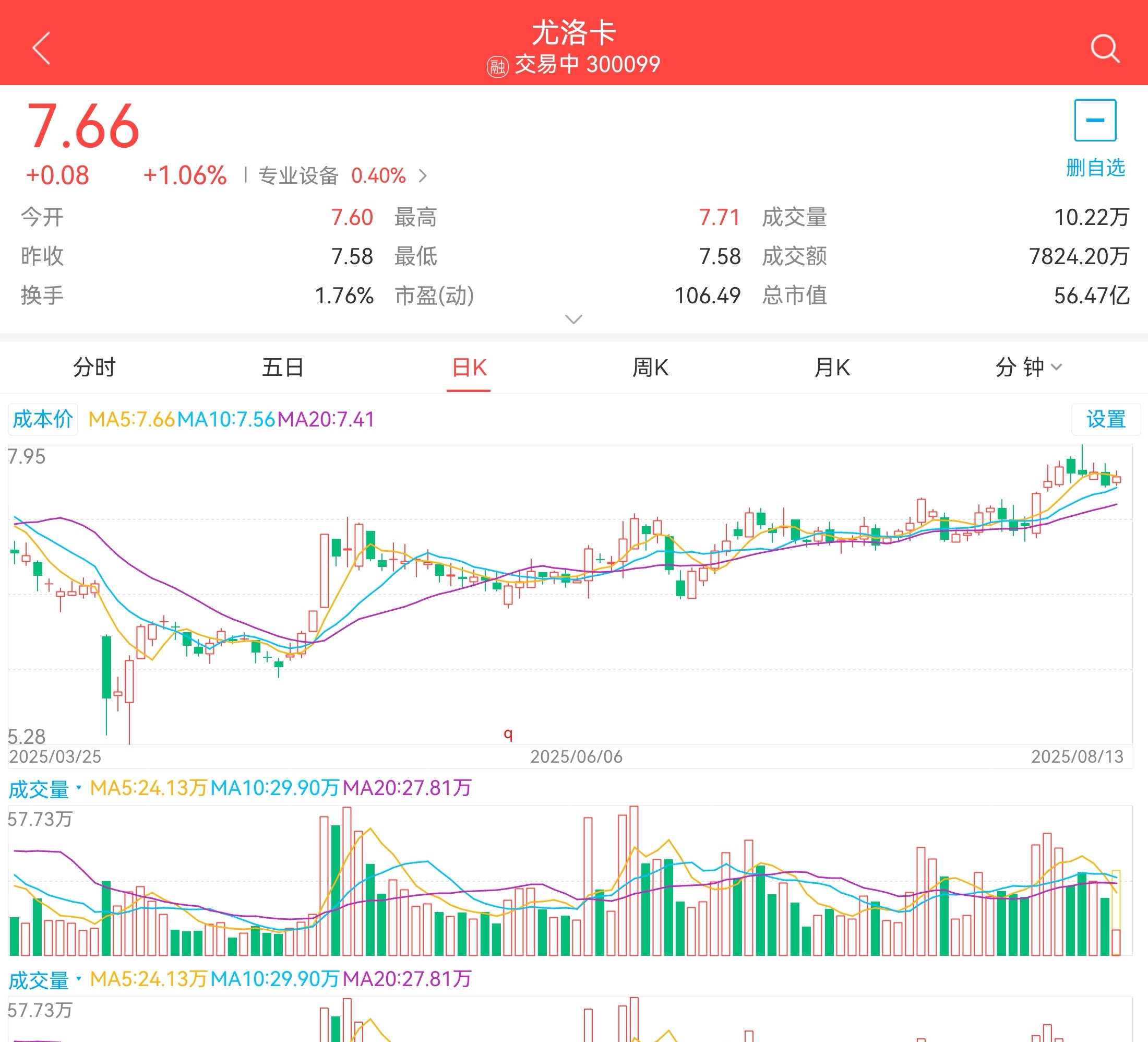
Task: Switch to the 分时 tab
Action: [94, 368]
